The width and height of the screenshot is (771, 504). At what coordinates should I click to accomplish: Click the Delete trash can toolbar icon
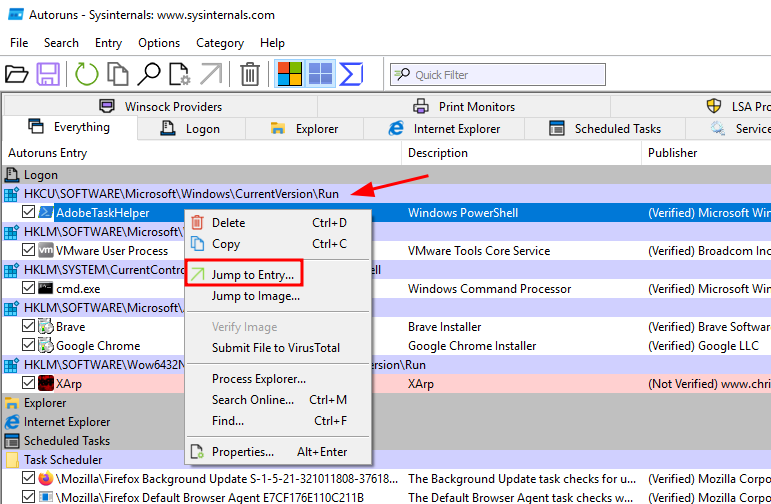pyautogui.click(x=250, y=74)
